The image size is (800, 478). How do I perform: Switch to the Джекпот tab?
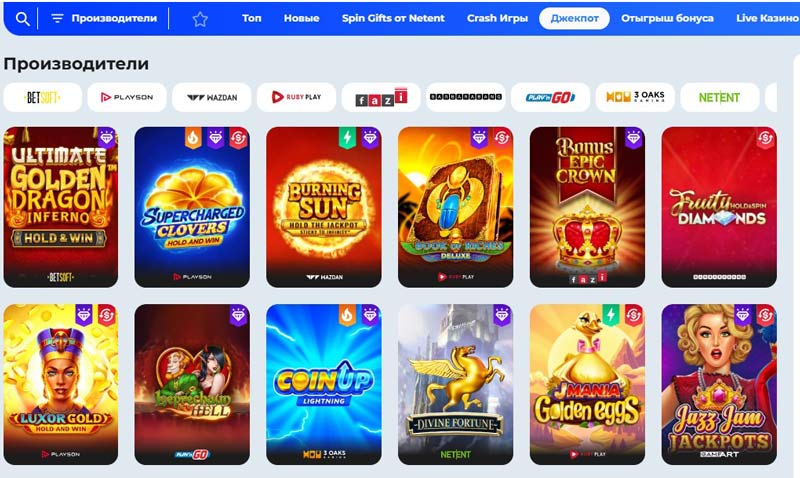574,18
